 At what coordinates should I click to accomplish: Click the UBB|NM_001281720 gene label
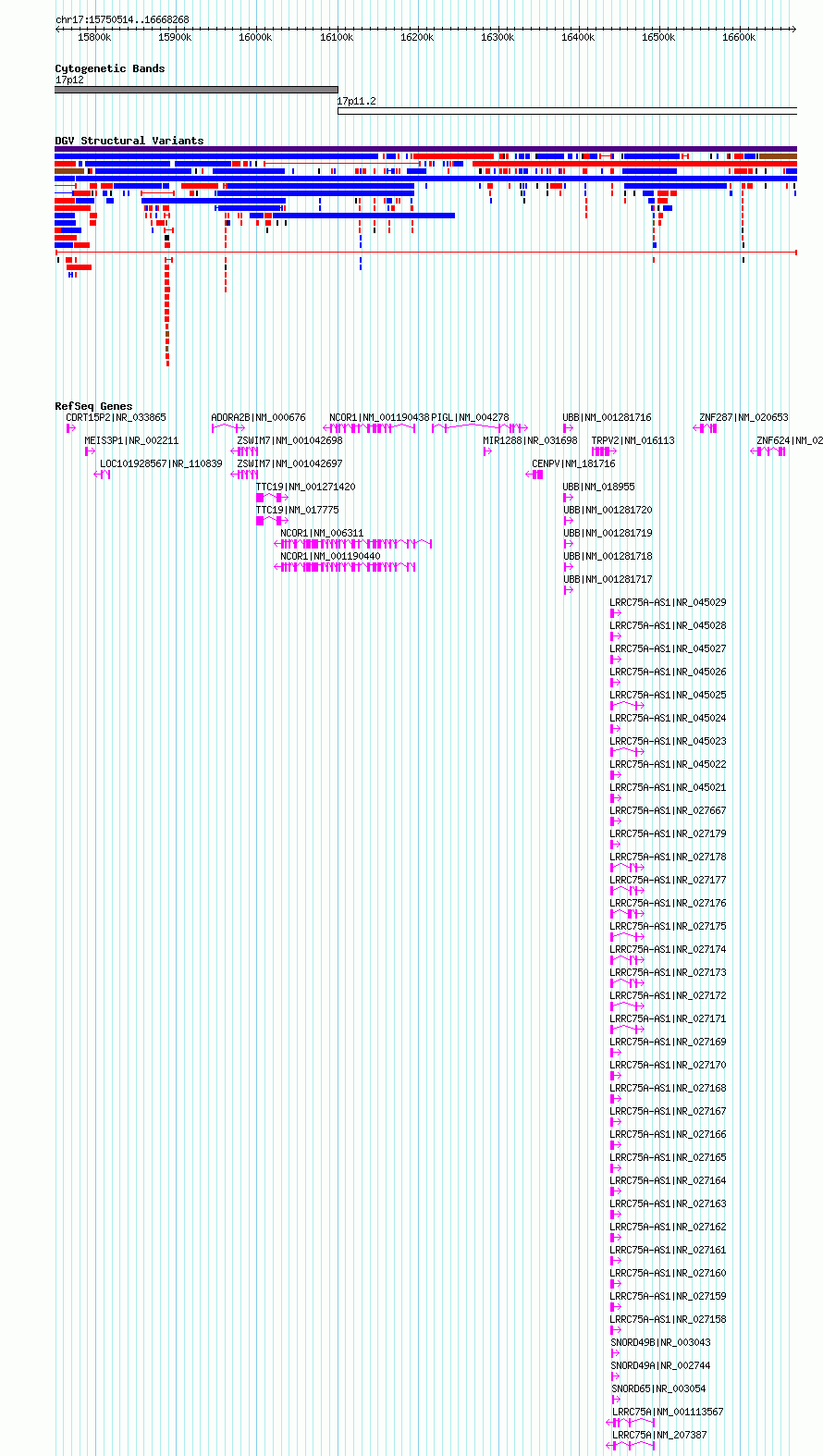[607, 510]
